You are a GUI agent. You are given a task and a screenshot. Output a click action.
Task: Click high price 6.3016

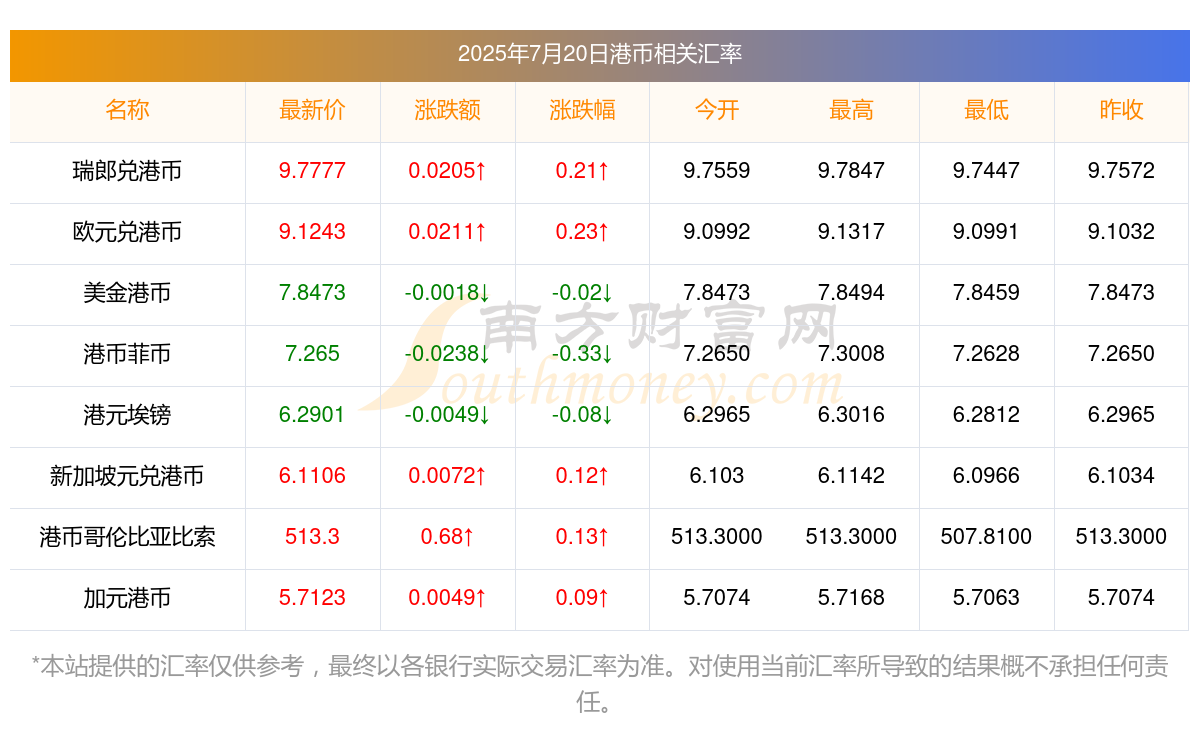(851, 415)
